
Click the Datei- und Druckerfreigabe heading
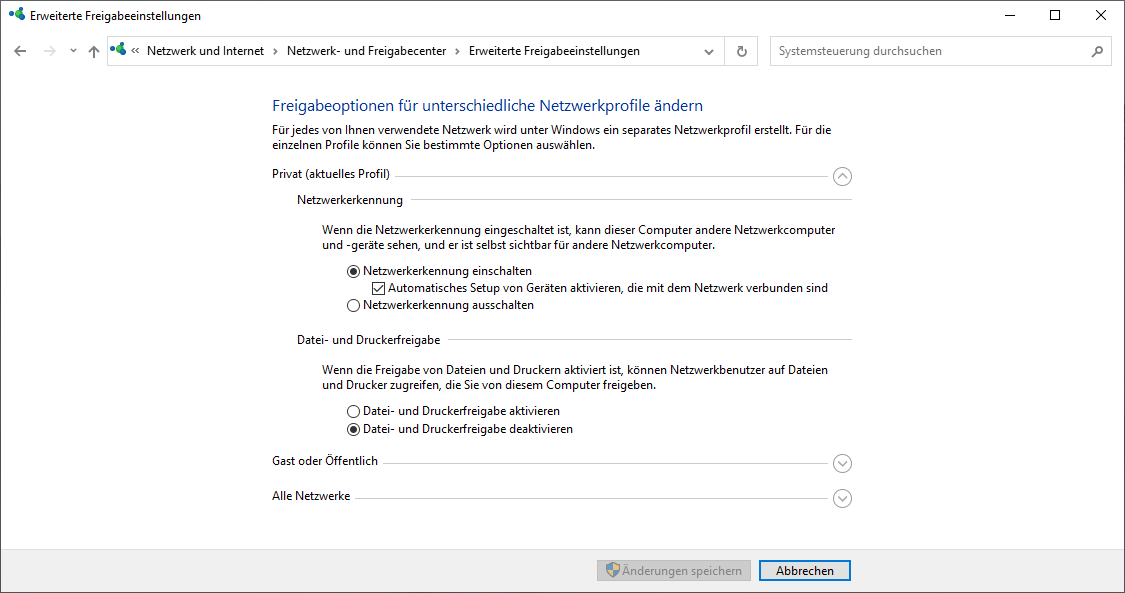(369, 340)
